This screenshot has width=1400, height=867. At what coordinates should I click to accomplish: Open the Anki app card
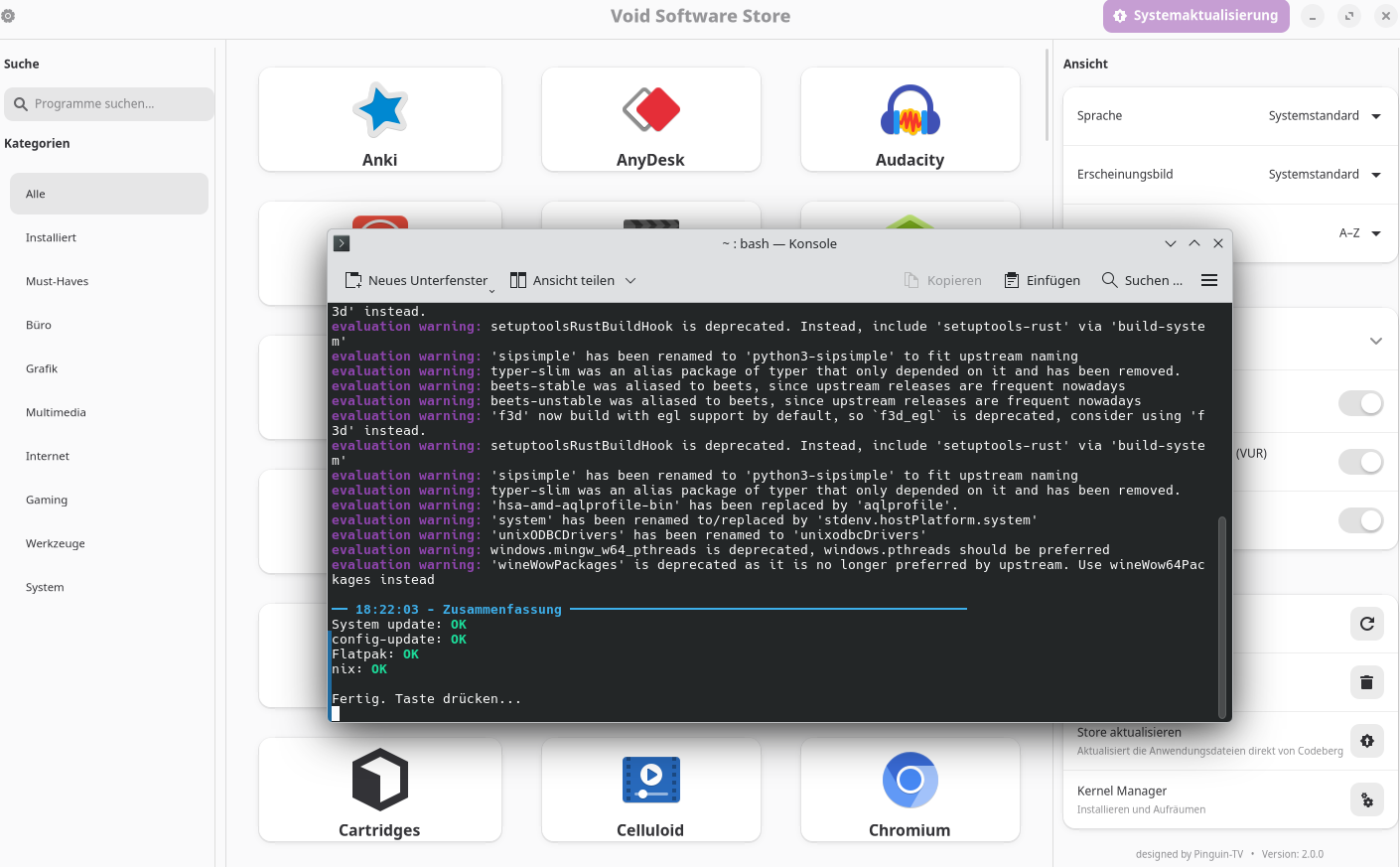(x=380, y=119)
